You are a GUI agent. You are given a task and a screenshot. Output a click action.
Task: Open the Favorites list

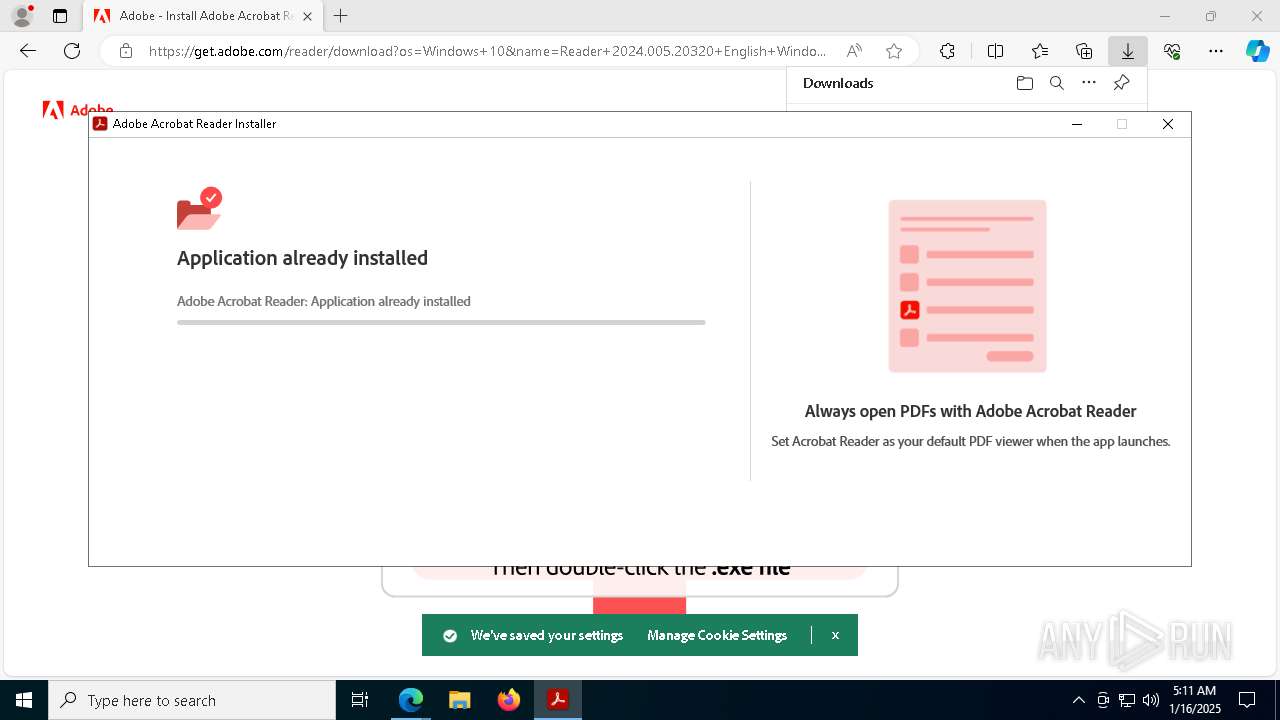coord(1040,51)
